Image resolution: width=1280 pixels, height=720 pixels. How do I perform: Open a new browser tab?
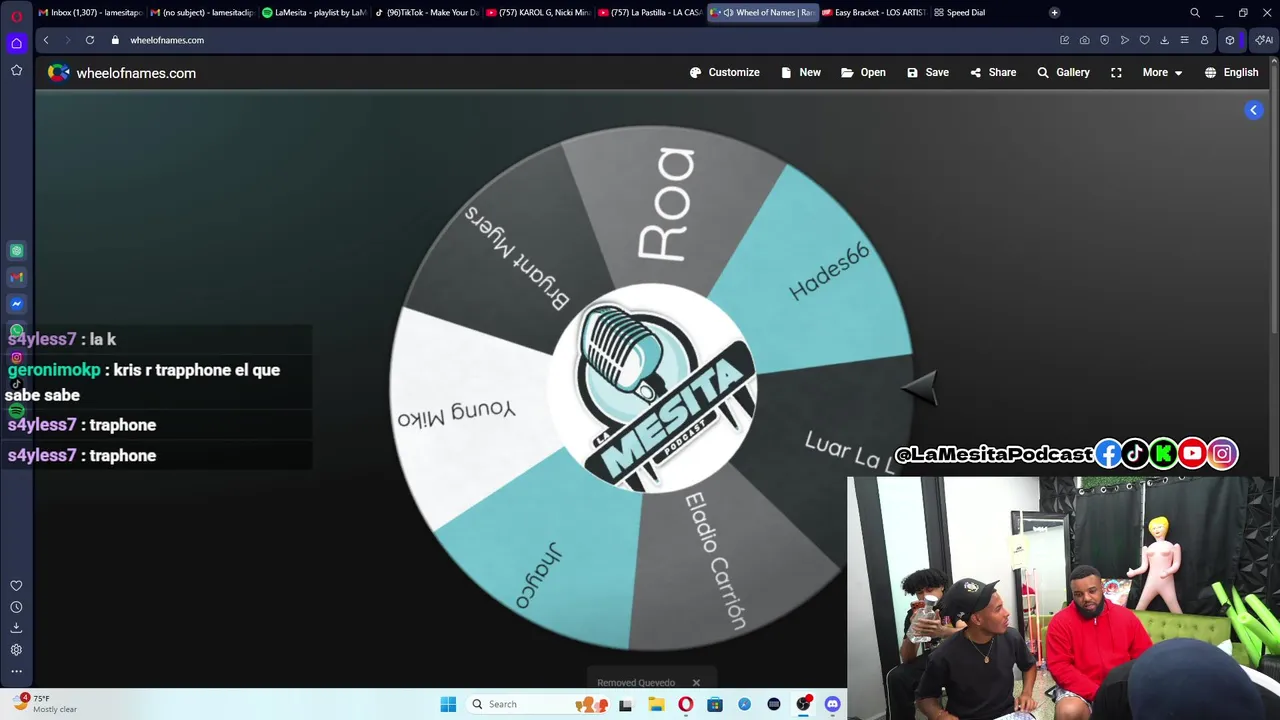[1054, 13]
